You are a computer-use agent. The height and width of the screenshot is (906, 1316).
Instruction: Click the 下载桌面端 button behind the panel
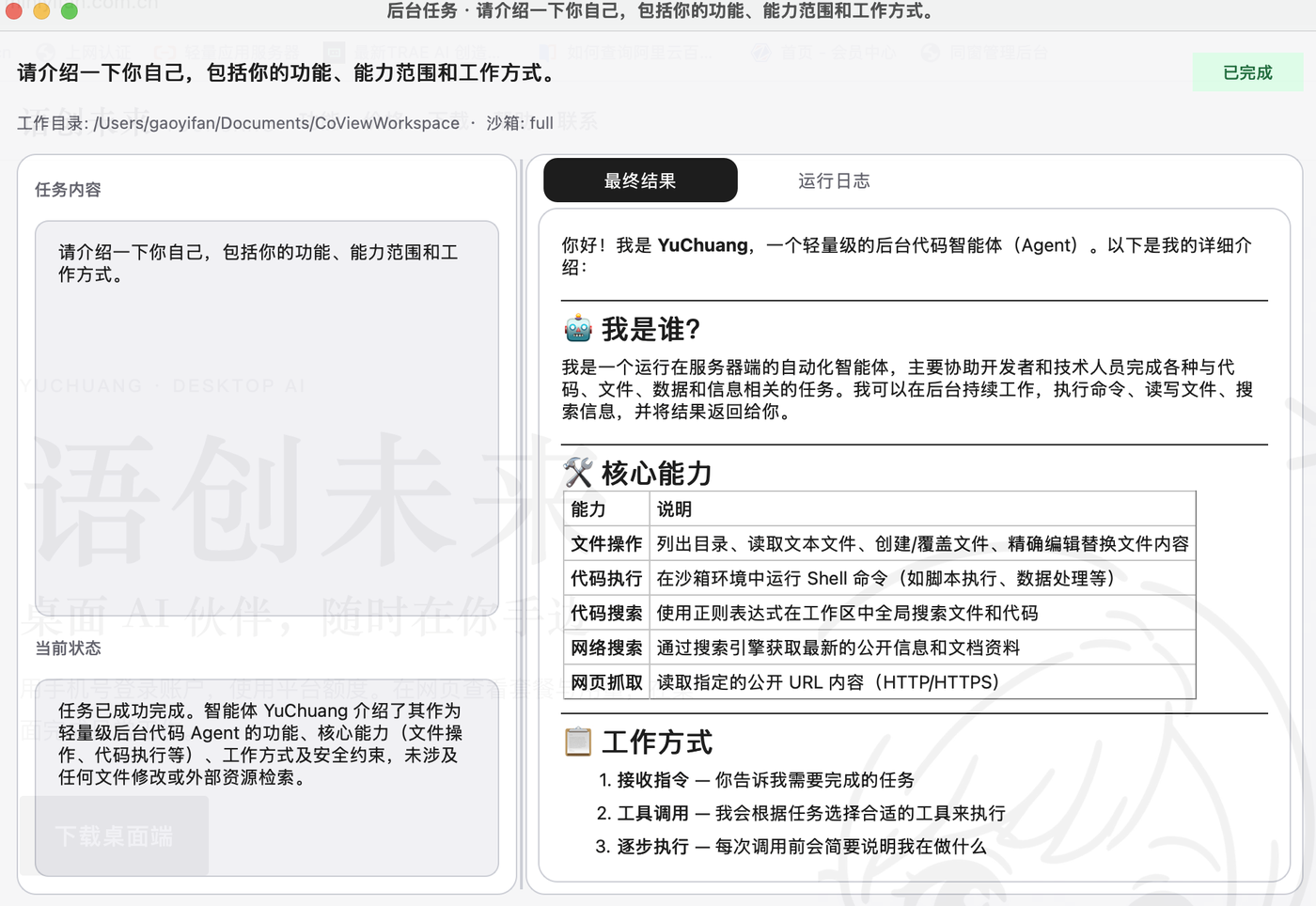(114, 836)
